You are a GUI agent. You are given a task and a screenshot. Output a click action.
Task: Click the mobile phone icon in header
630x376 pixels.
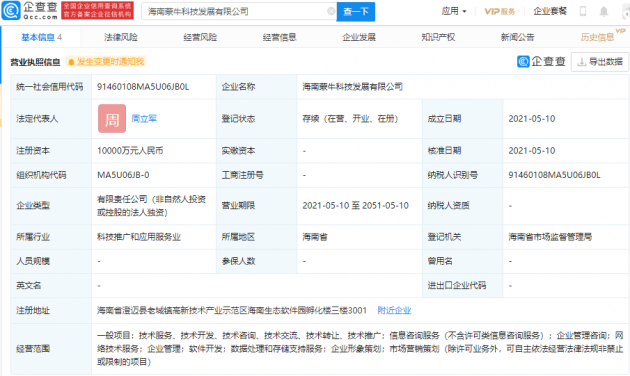(583, 11)
